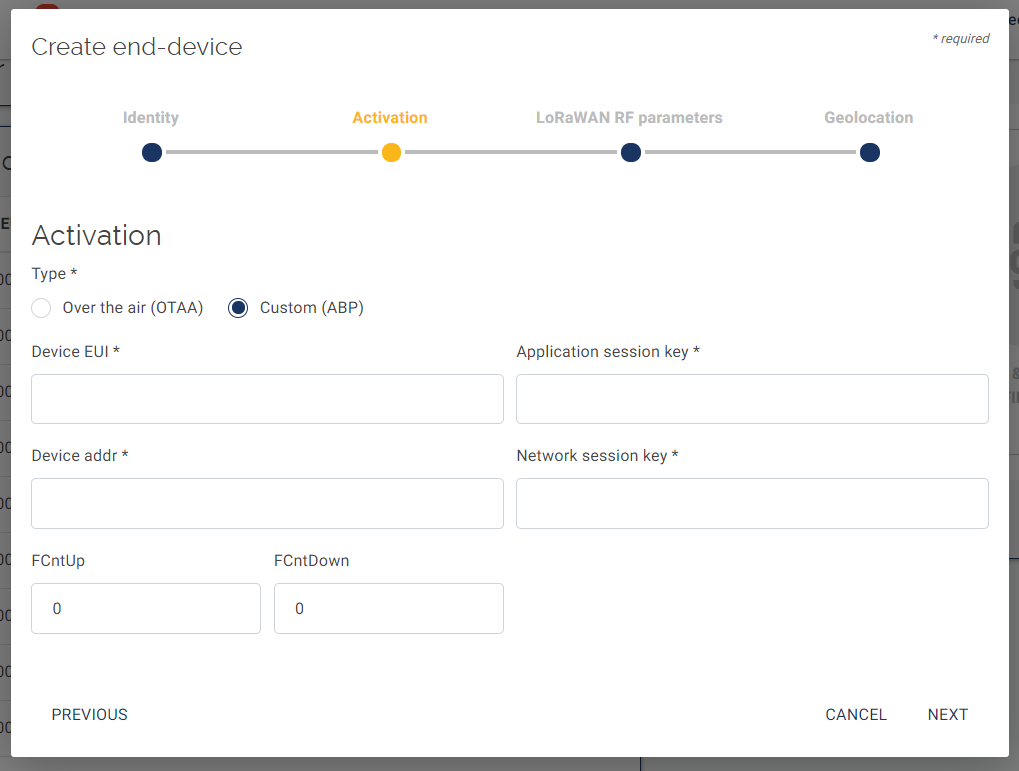This screenshot has width=1019, height=771.
Task: Jump to the Geolocation step label
Action: [x=868, y=117]
